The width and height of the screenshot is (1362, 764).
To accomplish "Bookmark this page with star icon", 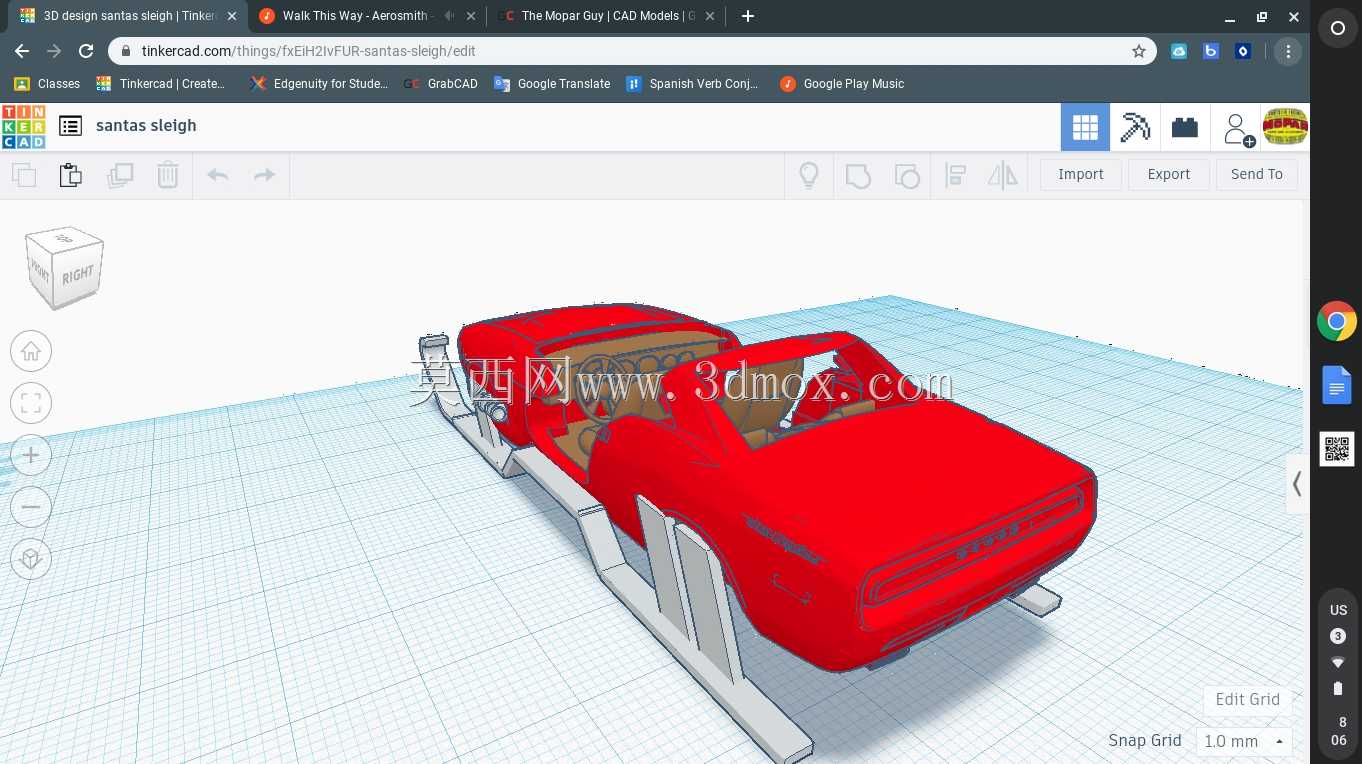I will pos(1138,51).
